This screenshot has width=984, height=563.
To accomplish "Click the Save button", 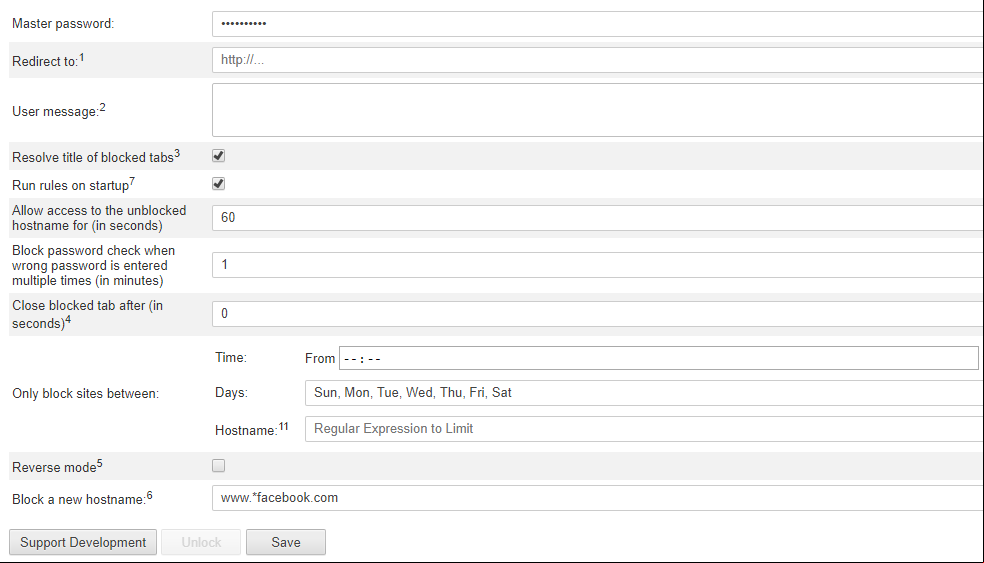I will tap(286, 542).
